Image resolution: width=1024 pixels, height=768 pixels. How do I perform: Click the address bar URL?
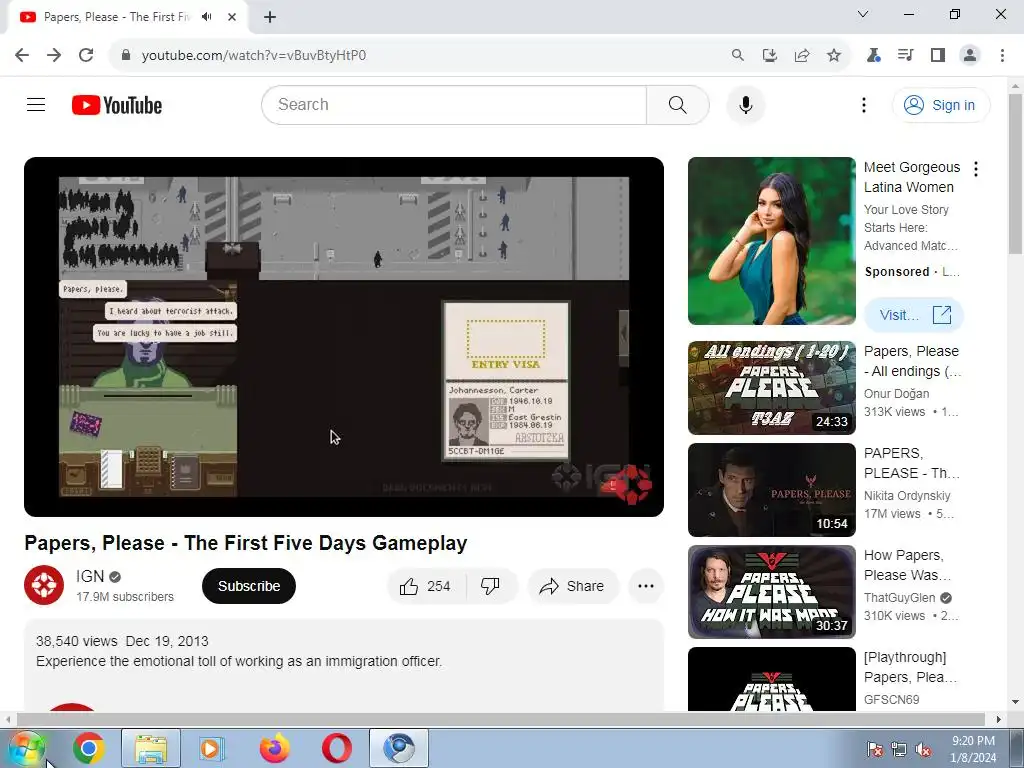(x=253, y=56)
